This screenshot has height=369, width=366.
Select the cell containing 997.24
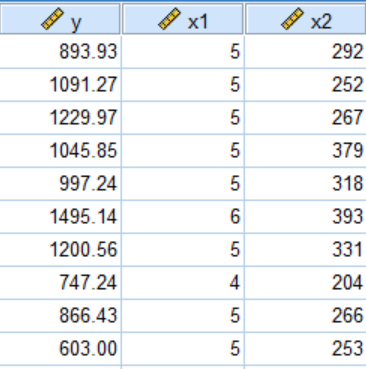click(x=60, y=184)
